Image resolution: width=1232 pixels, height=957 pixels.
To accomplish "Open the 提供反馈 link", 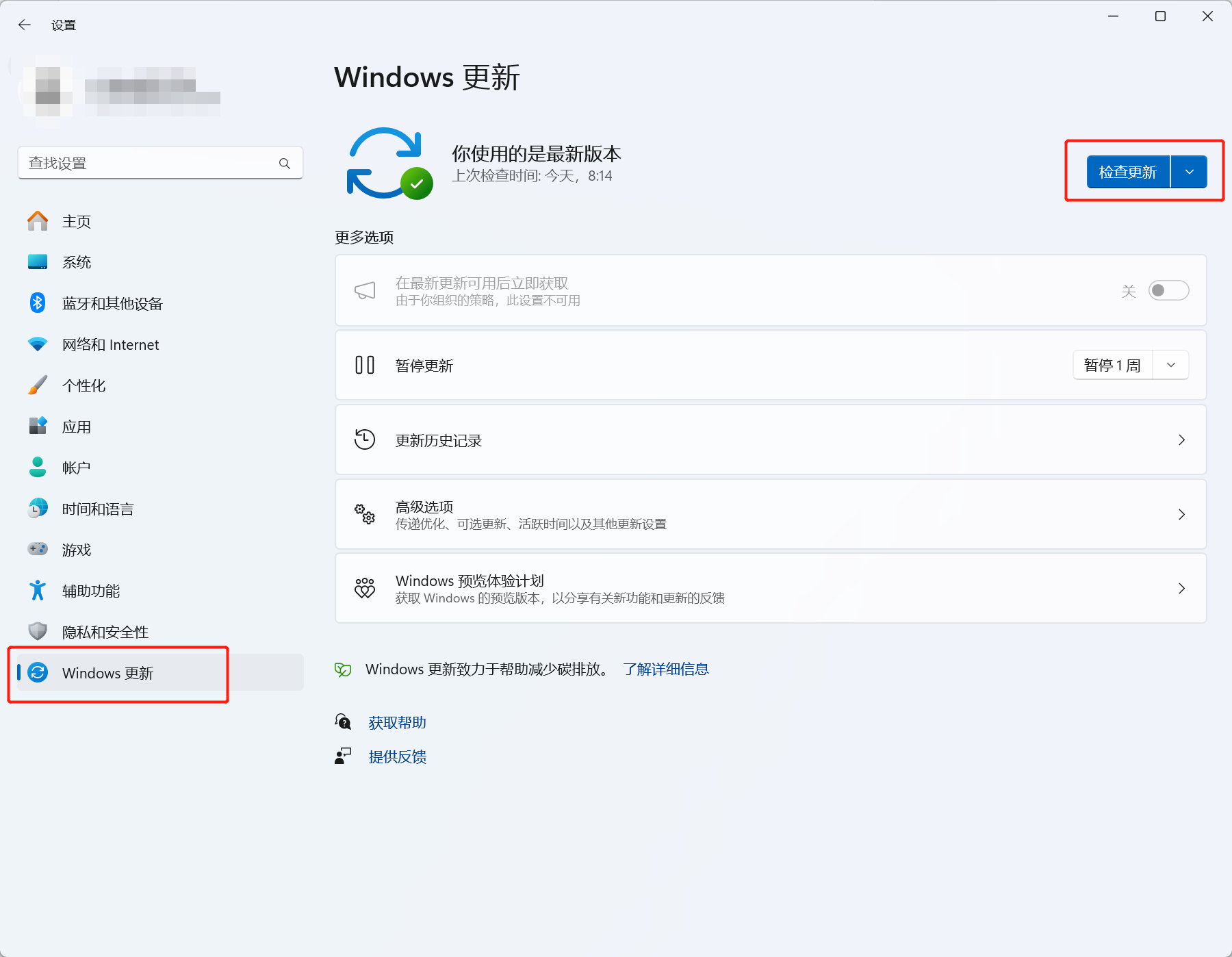I will [398, 756].
